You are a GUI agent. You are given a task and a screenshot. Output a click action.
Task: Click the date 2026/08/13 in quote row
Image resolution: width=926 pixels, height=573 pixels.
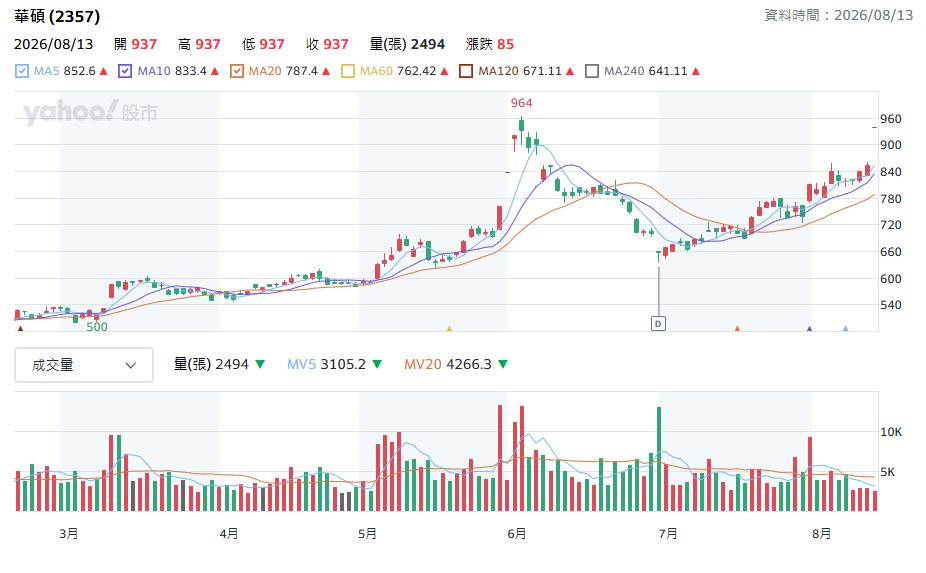tap(54, 44)
